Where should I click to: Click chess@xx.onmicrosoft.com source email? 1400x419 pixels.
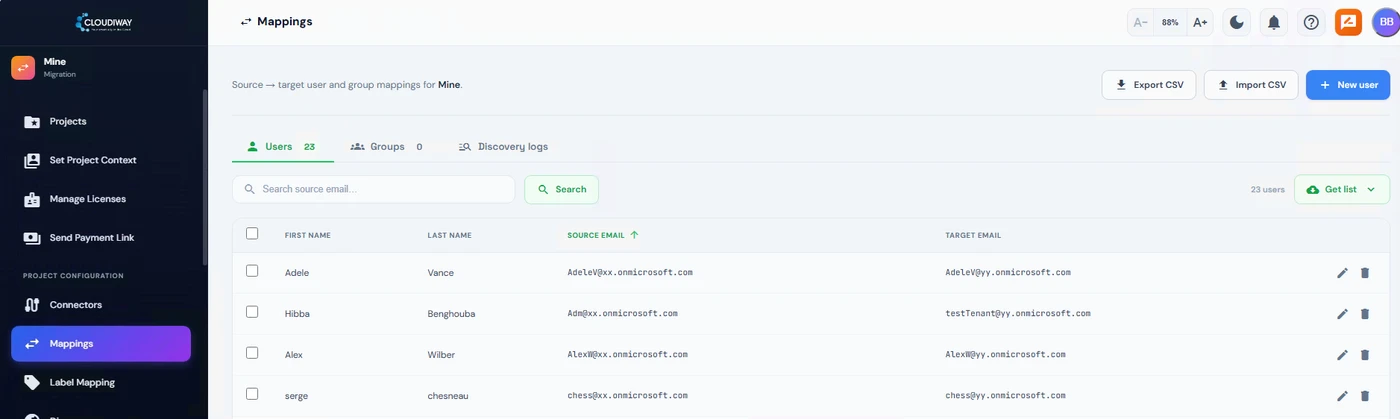point(627,395)
